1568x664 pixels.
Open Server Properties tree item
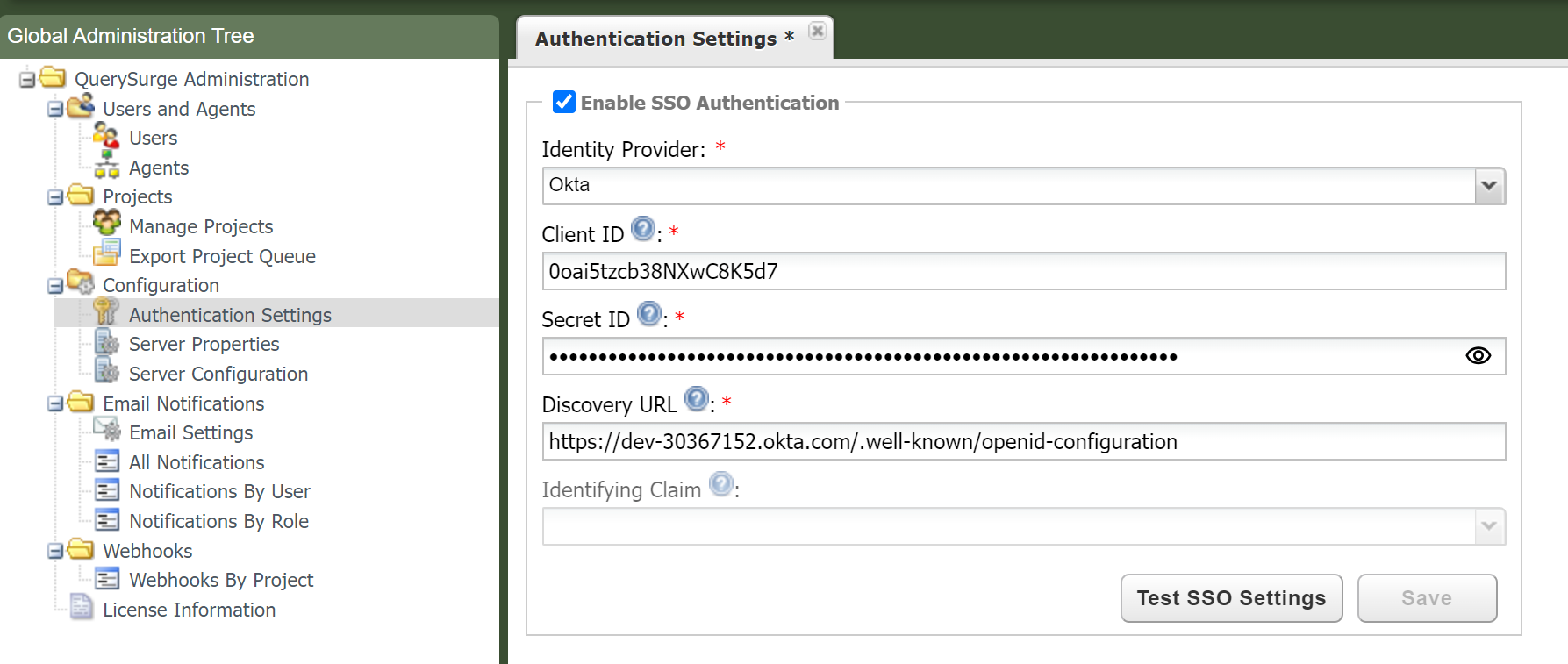204,344
